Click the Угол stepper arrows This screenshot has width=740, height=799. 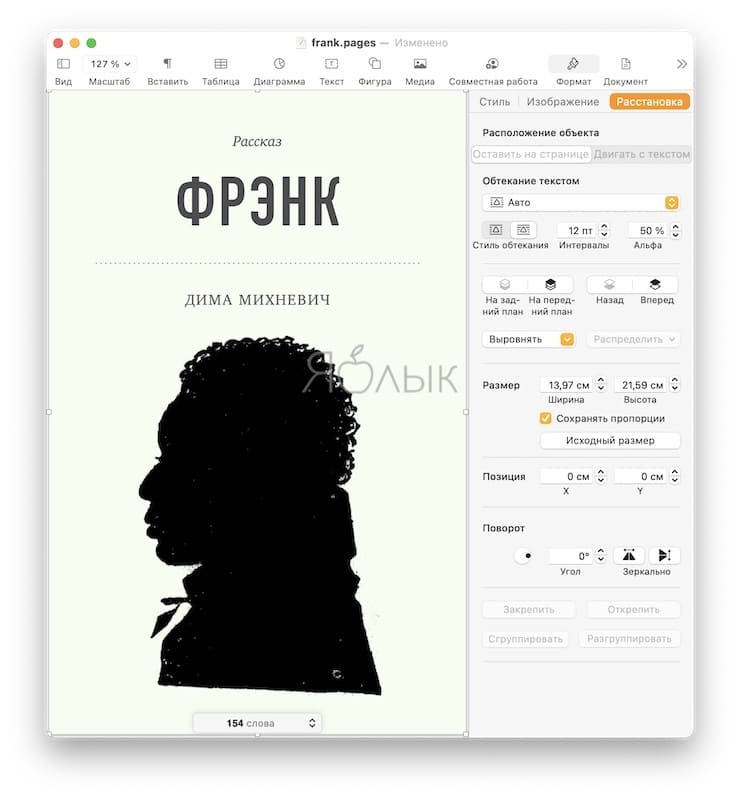pyautogui.click(x=601, y=555)
